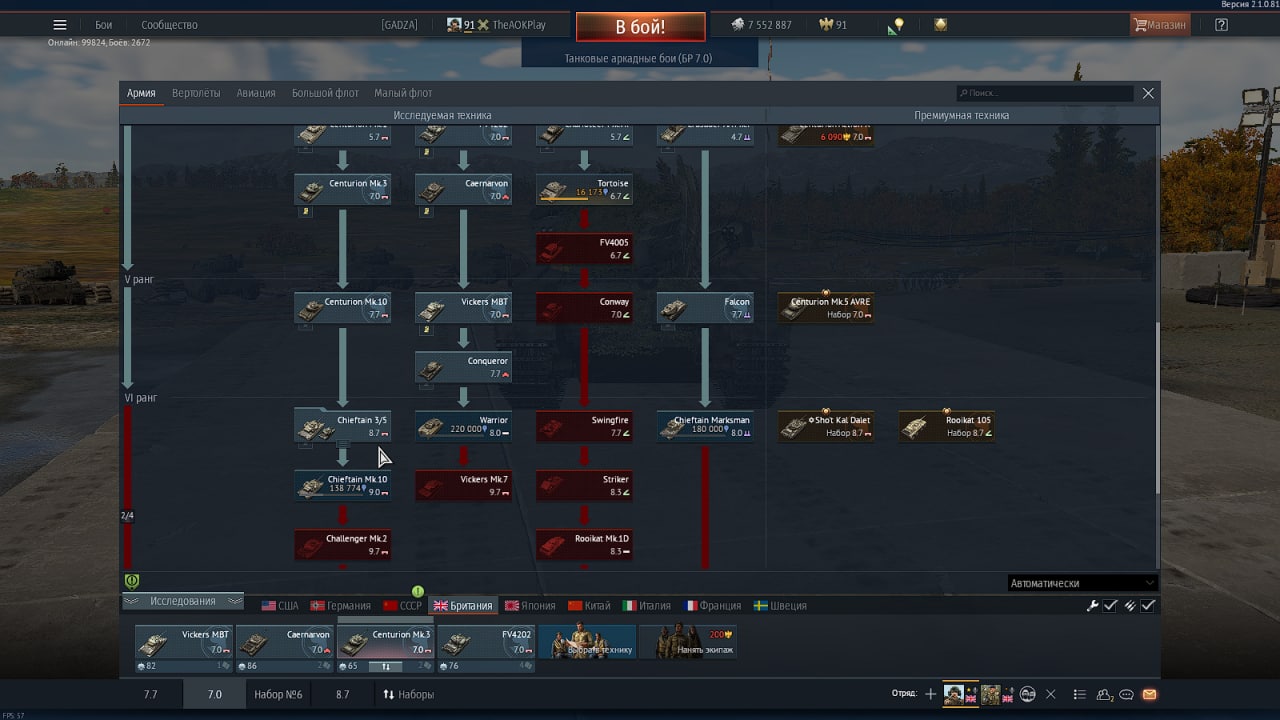Select the Warrior vehicle costing 220 000
Image resolution: width=1280 pixels, height=720 pixels.
[x=463, y=426]
